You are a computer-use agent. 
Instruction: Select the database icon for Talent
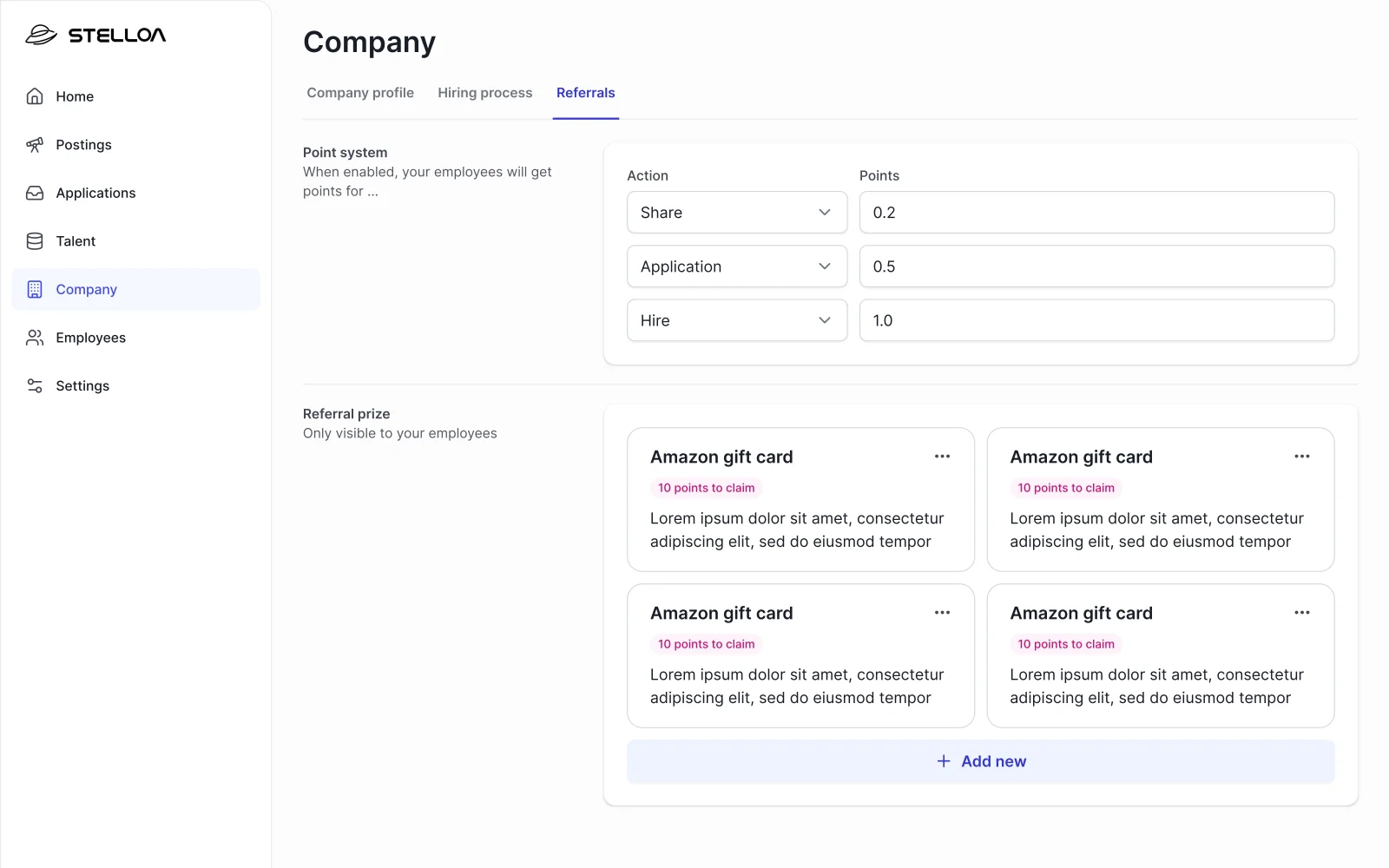(35, 240)
